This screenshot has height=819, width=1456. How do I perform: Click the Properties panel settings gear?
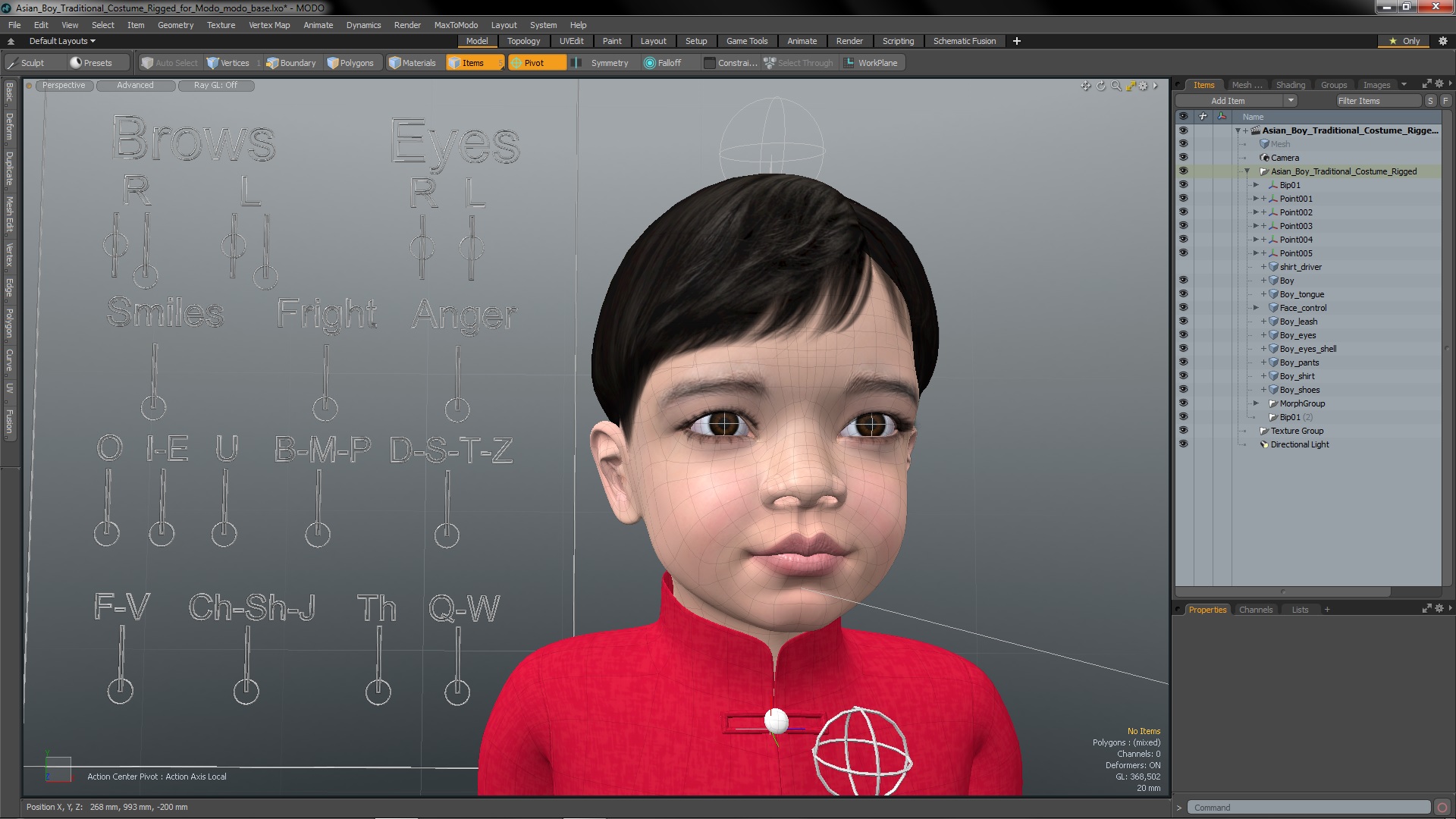(x=1439, y=609)
